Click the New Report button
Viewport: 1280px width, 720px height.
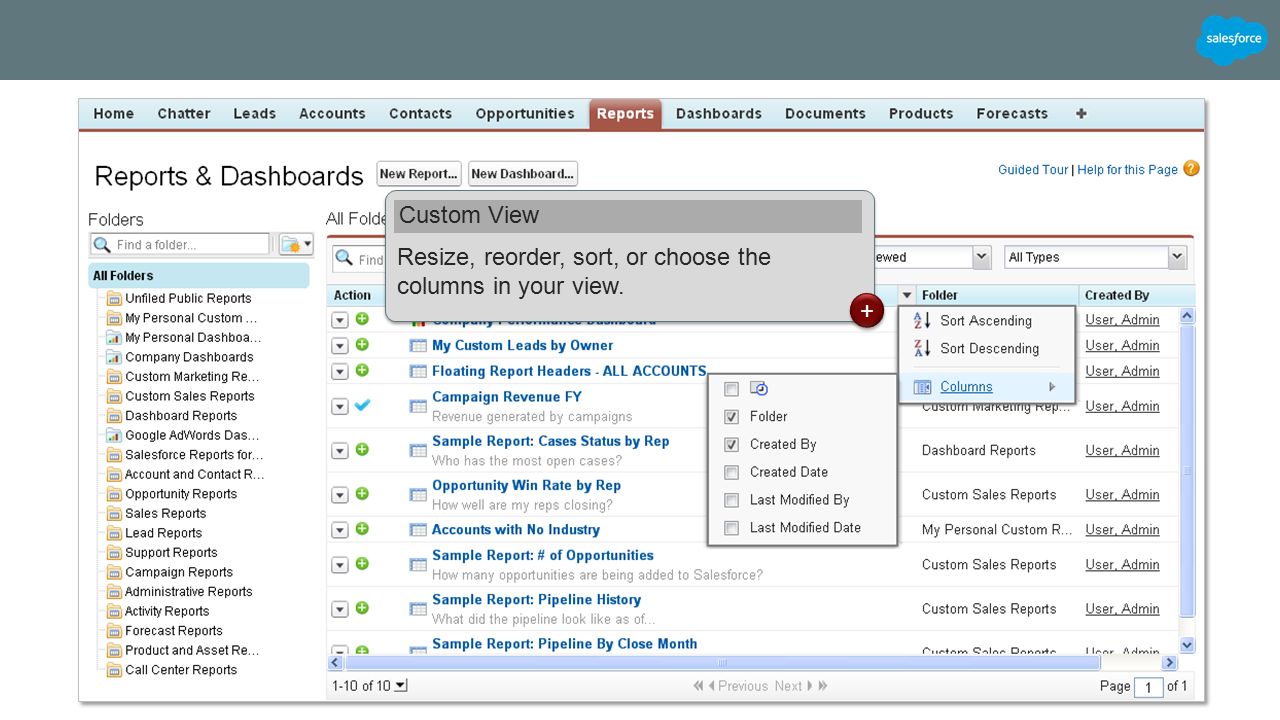[419, 174]
